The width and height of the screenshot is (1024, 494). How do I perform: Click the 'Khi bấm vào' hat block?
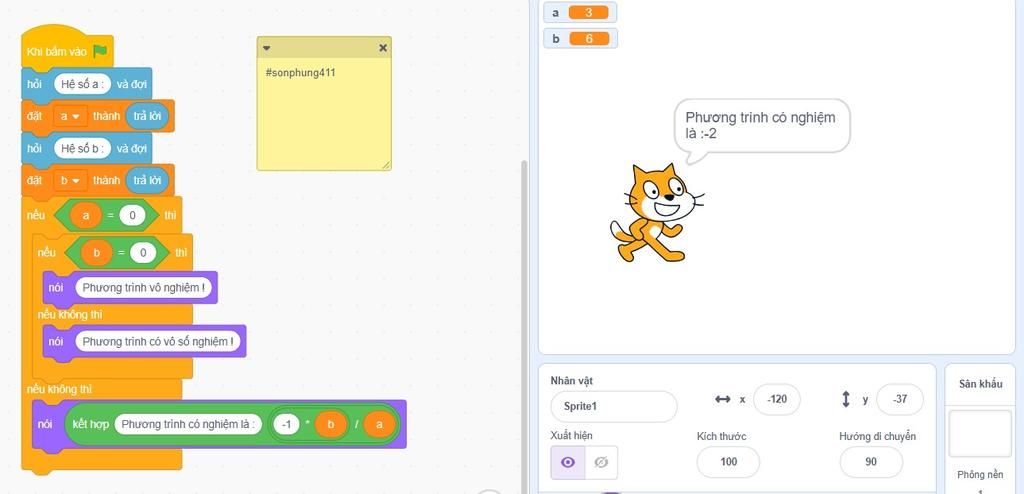click(57, 52)
